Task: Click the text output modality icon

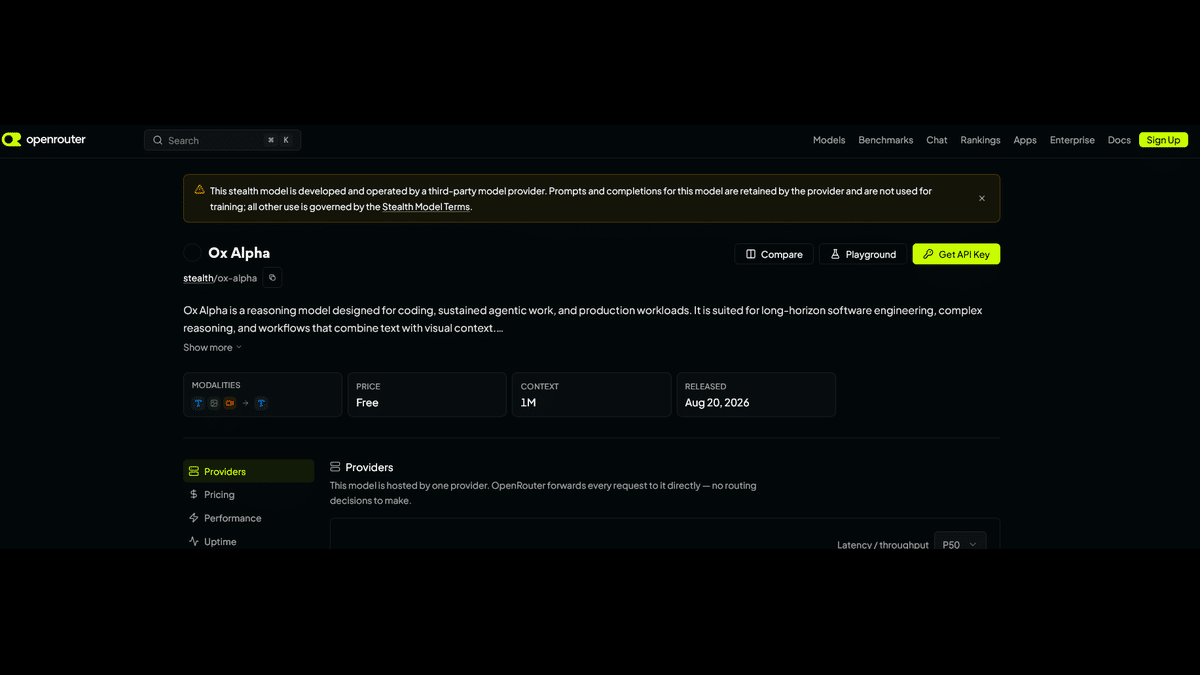Action: pos(261,403)
